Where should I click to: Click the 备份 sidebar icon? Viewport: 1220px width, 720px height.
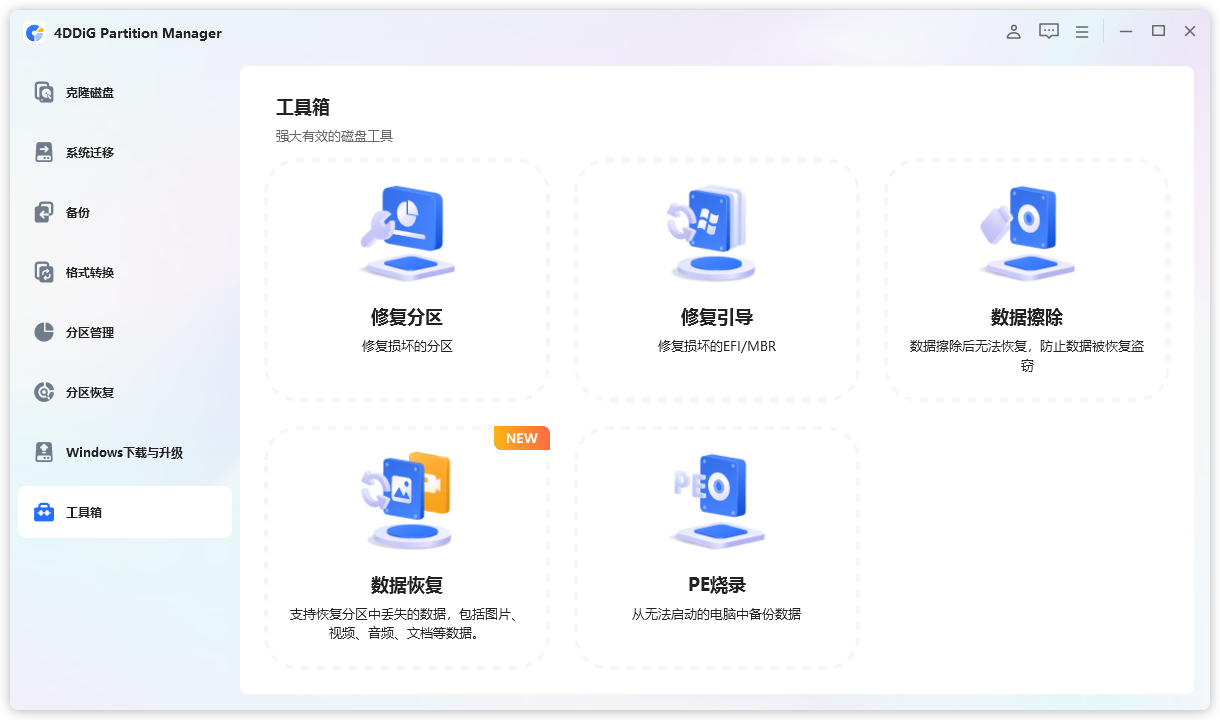click(44, 212)
